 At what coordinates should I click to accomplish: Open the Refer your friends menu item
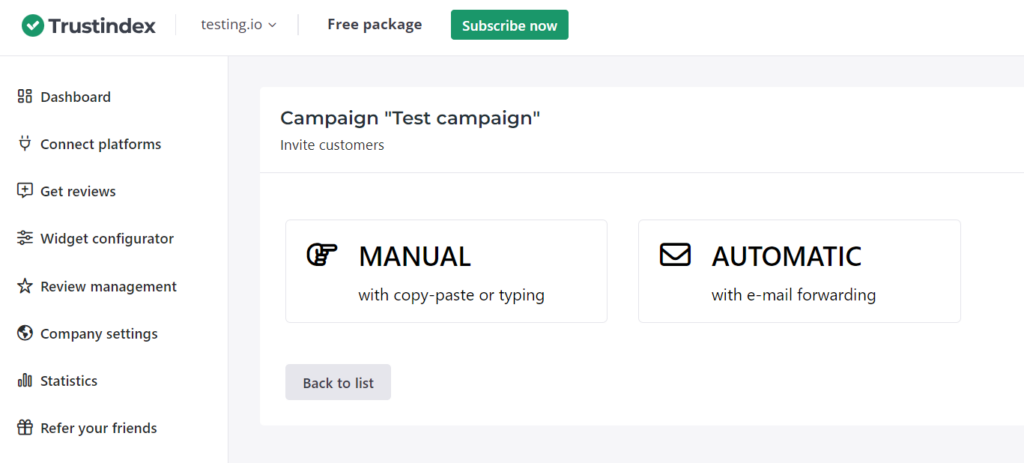[98, 428]
